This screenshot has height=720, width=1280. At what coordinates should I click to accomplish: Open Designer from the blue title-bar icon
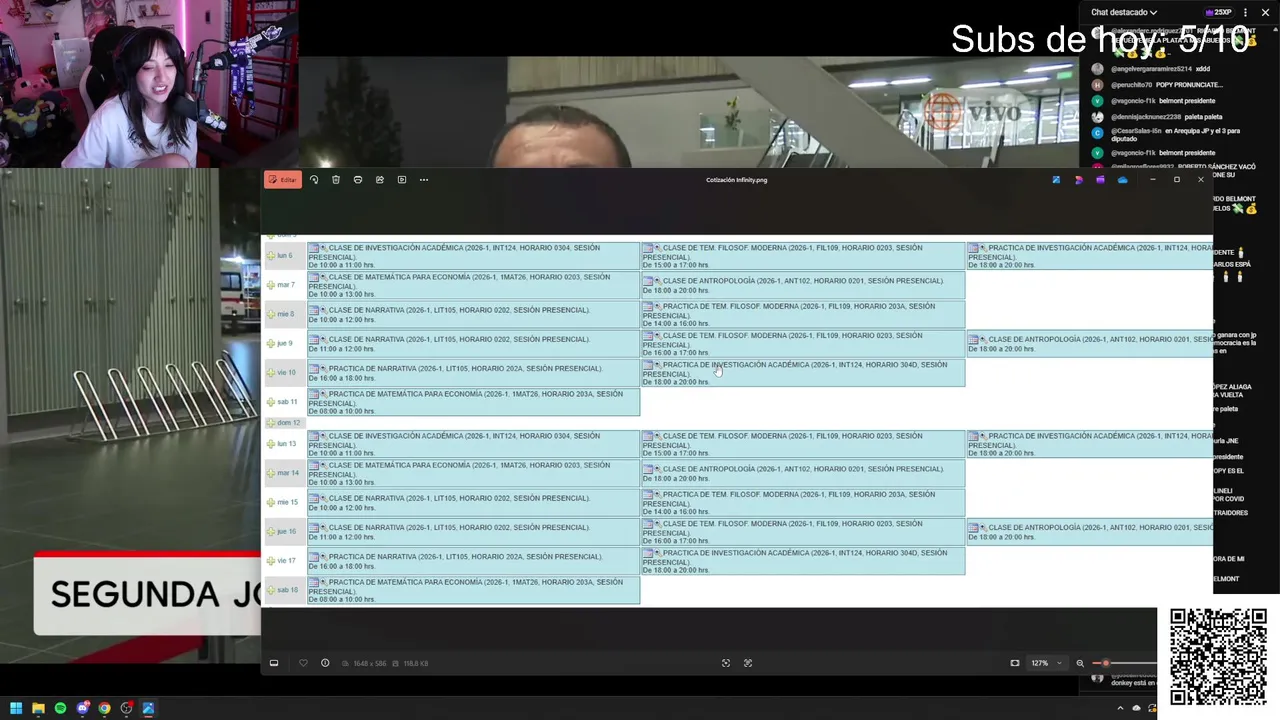click(1056, 180)
